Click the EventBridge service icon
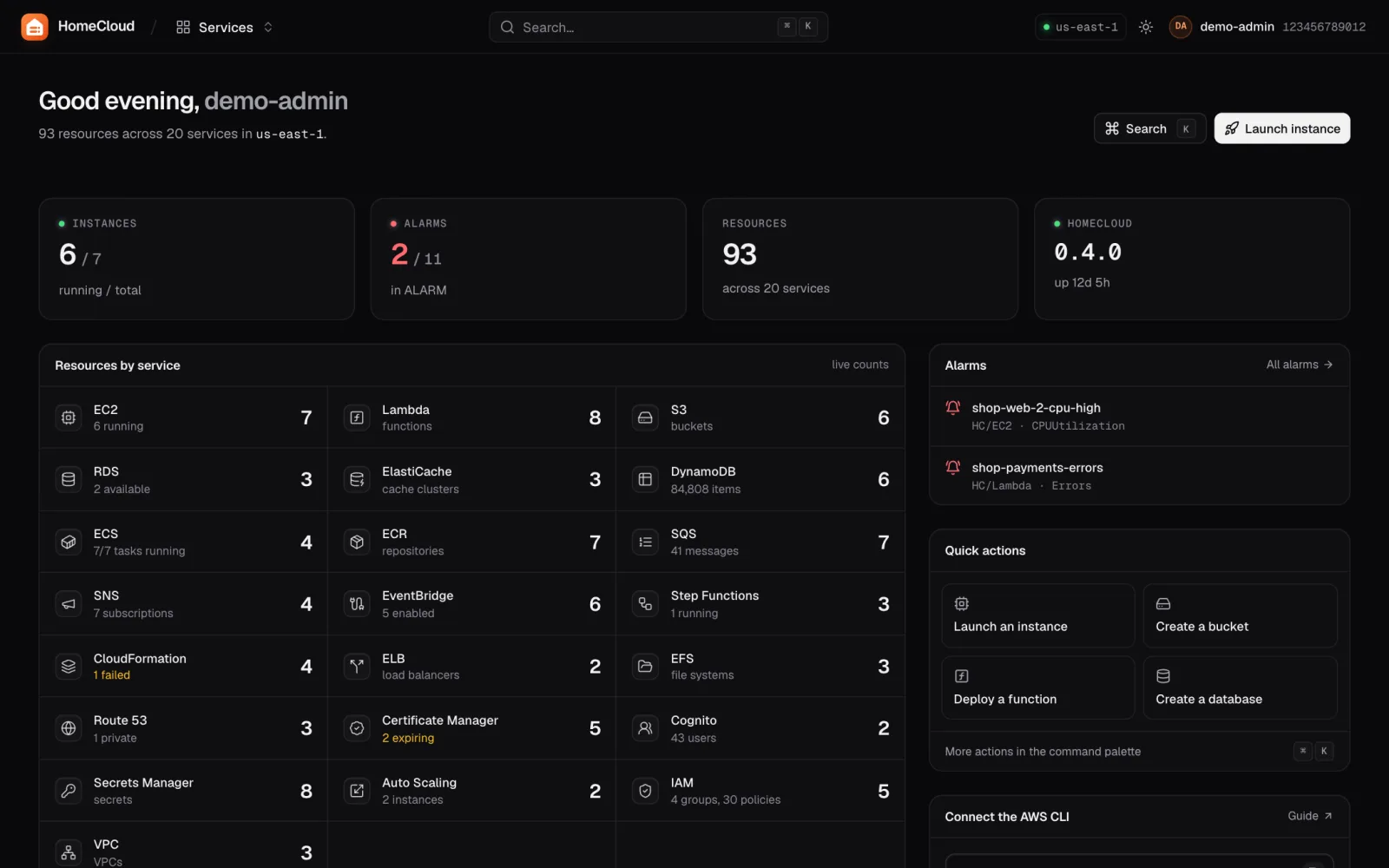The height and width of the screenshot is (868, 1389). [357, 603]
